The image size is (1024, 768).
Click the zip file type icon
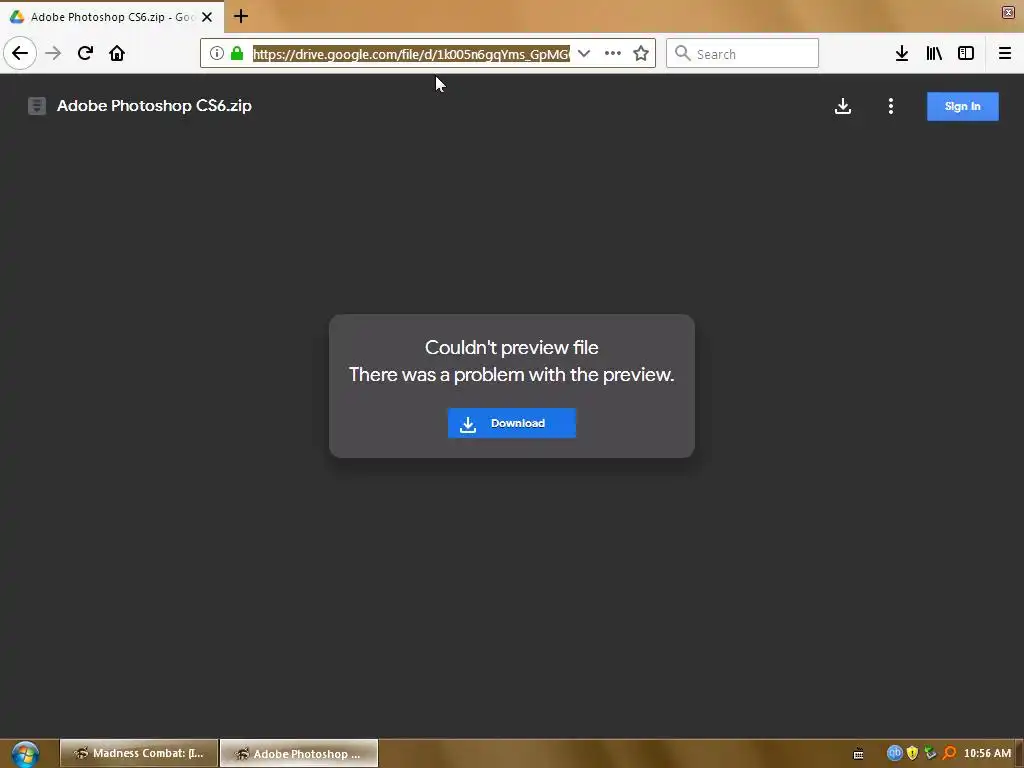click(37, 106)
